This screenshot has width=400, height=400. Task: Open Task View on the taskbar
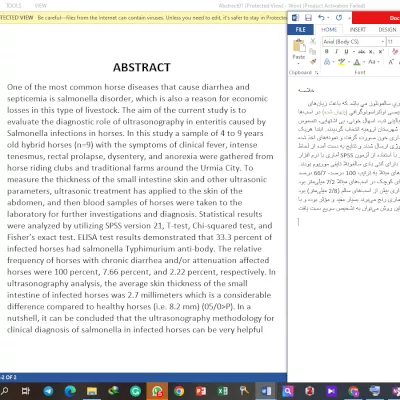25,391
